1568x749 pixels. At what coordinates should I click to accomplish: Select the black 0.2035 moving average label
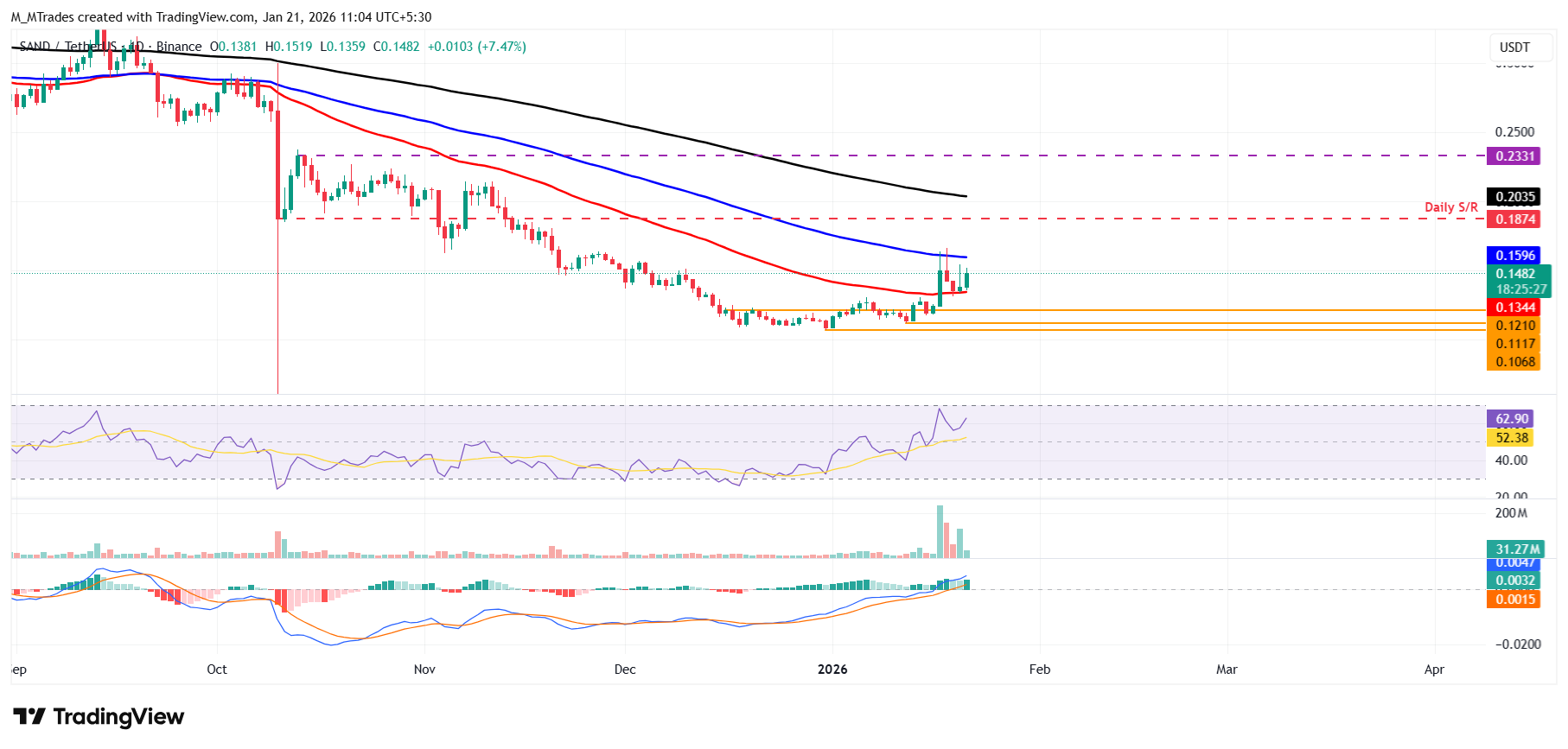click(1514, 197)
